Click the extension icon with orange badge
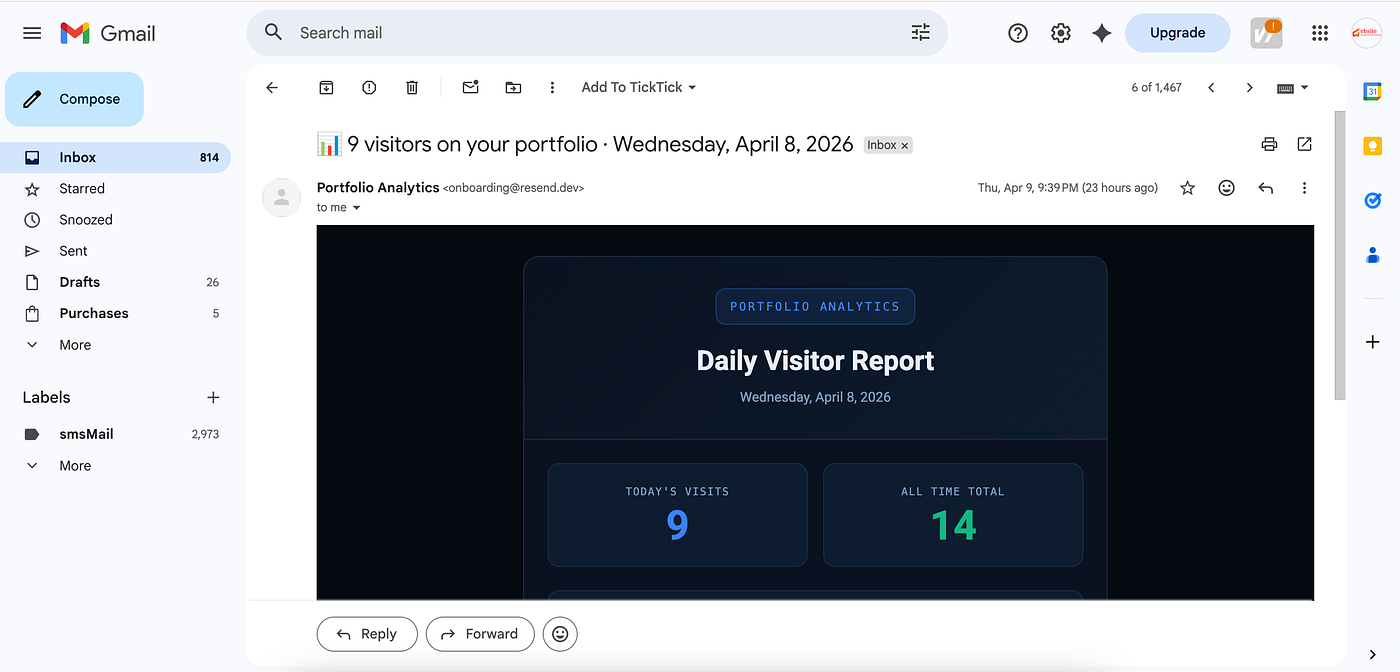The height and width of the screenshot is (672, 1400). (x=1266, y=33)
